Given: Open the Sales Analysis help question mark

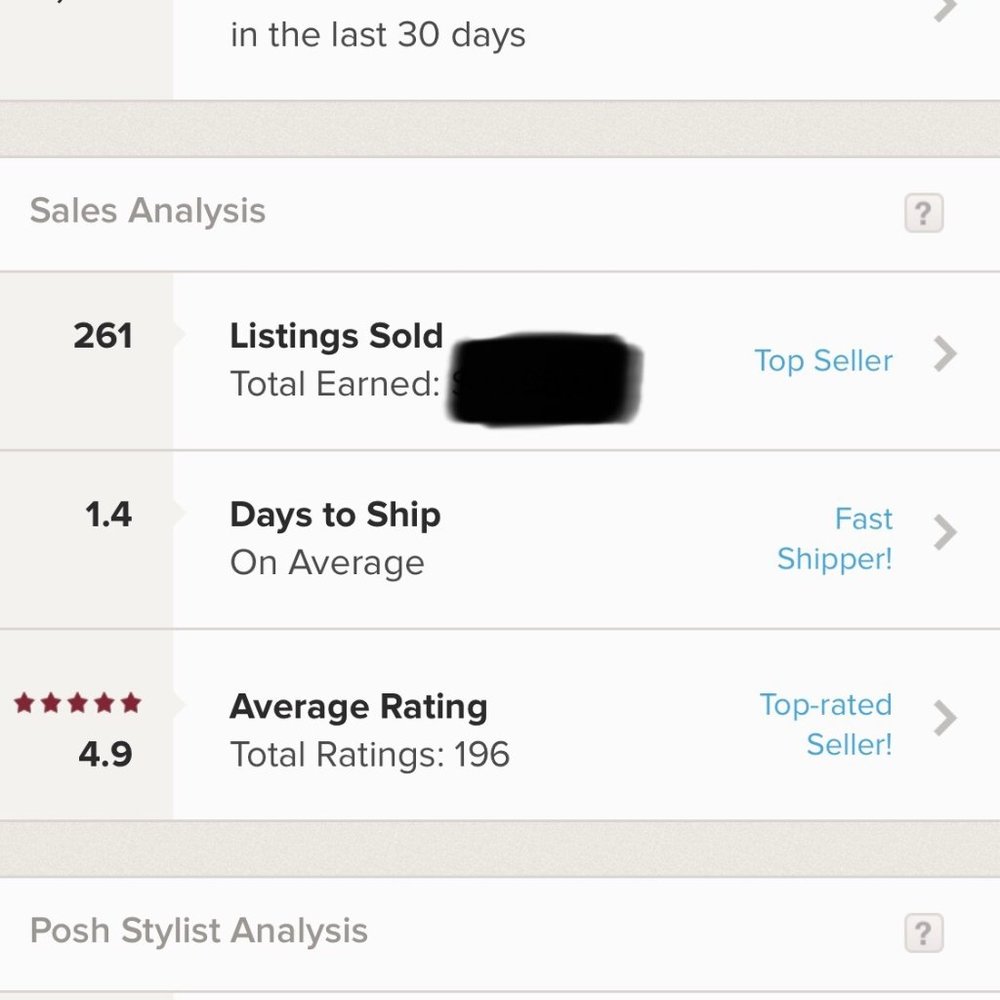Looking at the screenshot, I should pyautogui.click(x=923, y=213).
